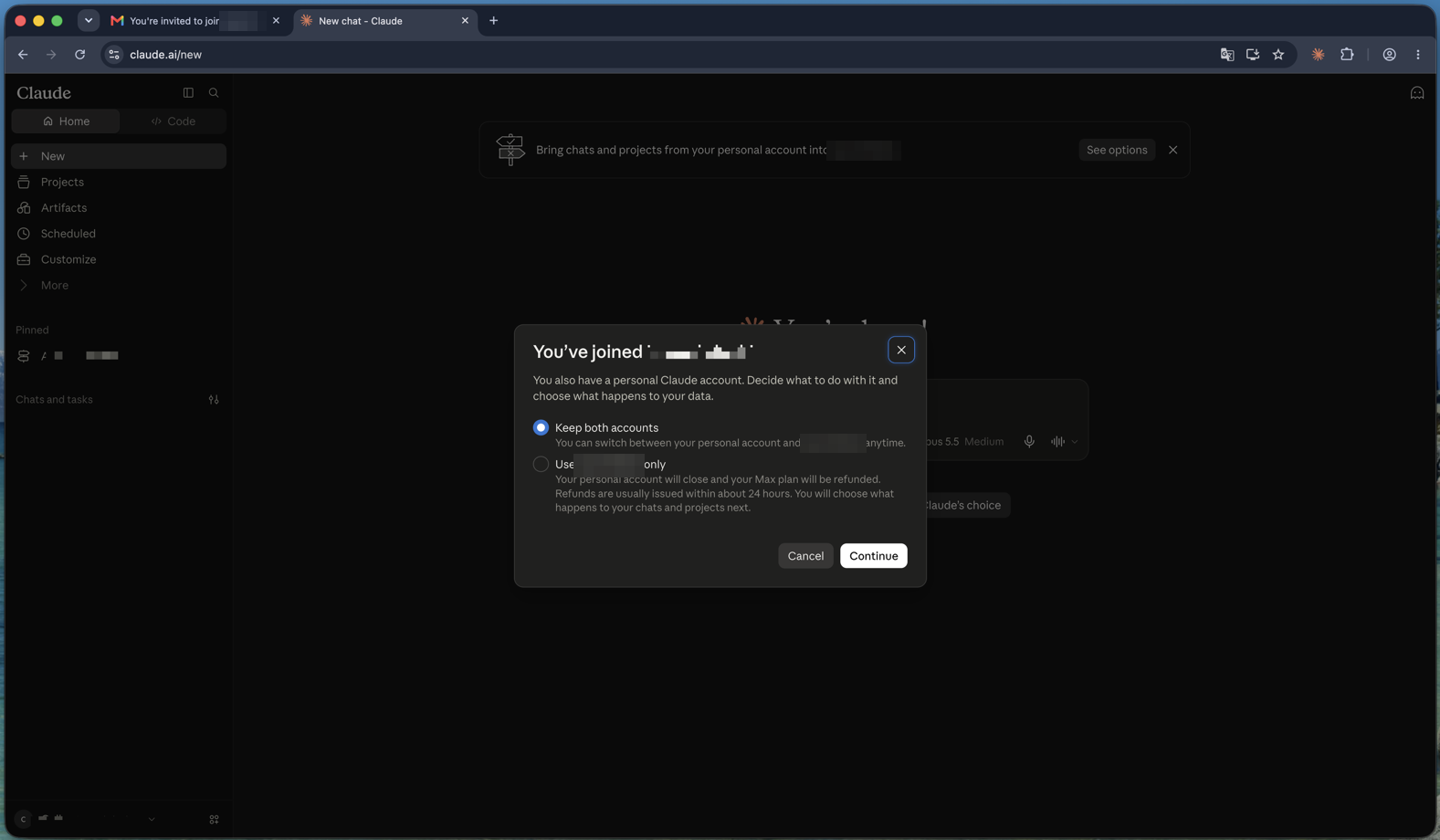Close the You've joined dialog with X

pyautogui.click(x=901, y=350)
